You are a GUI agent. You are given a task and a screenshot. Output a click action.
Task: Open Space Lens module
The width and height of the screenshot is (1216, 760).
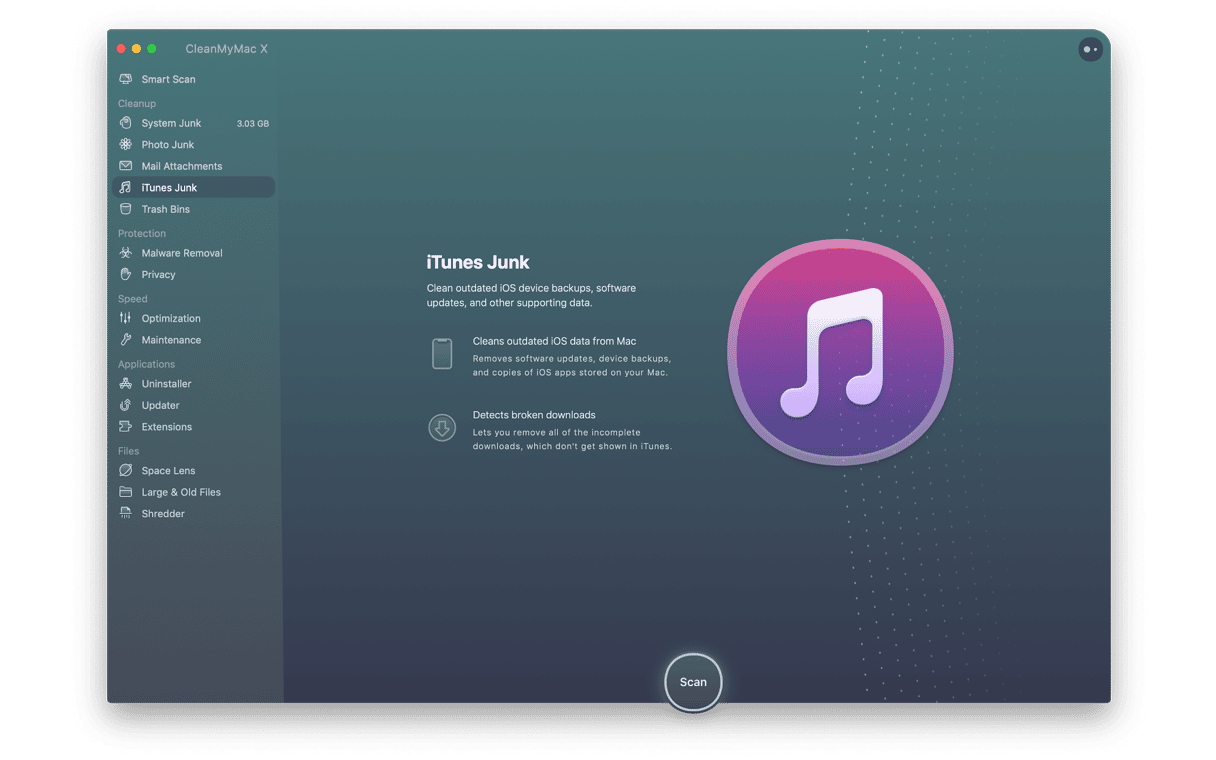(x=168, y=471)
